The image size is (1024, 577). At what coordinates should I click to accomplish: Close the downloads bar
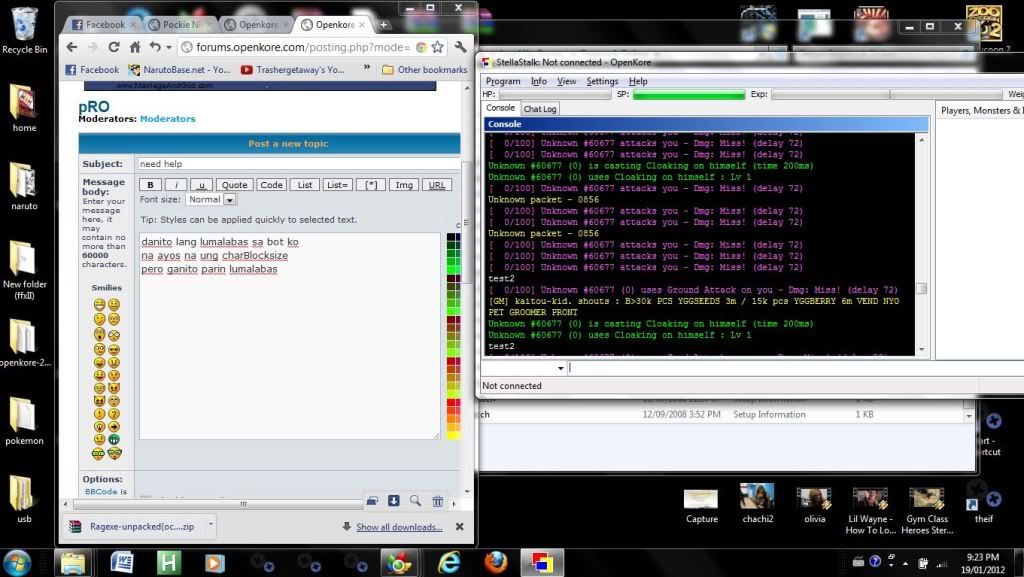[x=460, y=526]
